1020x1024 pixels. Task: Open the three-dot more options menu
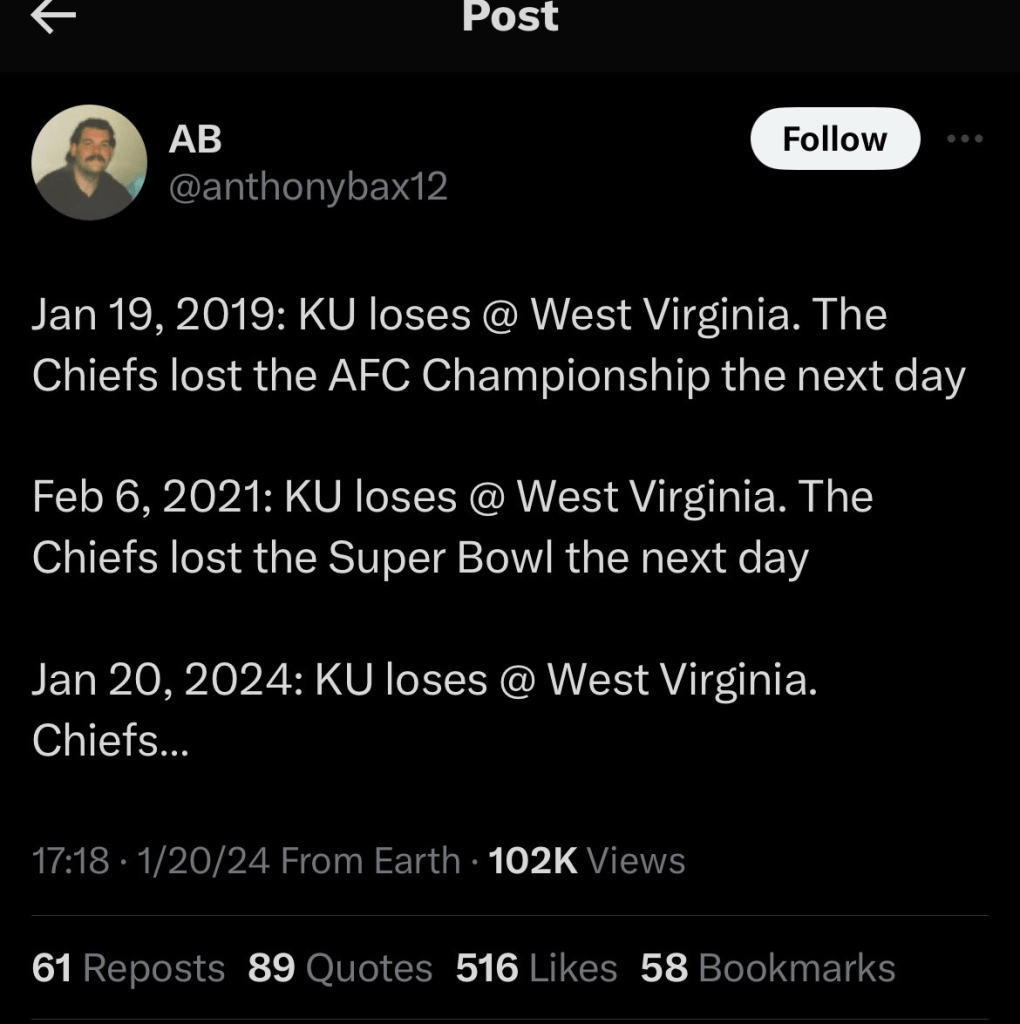tap(965, 139)
